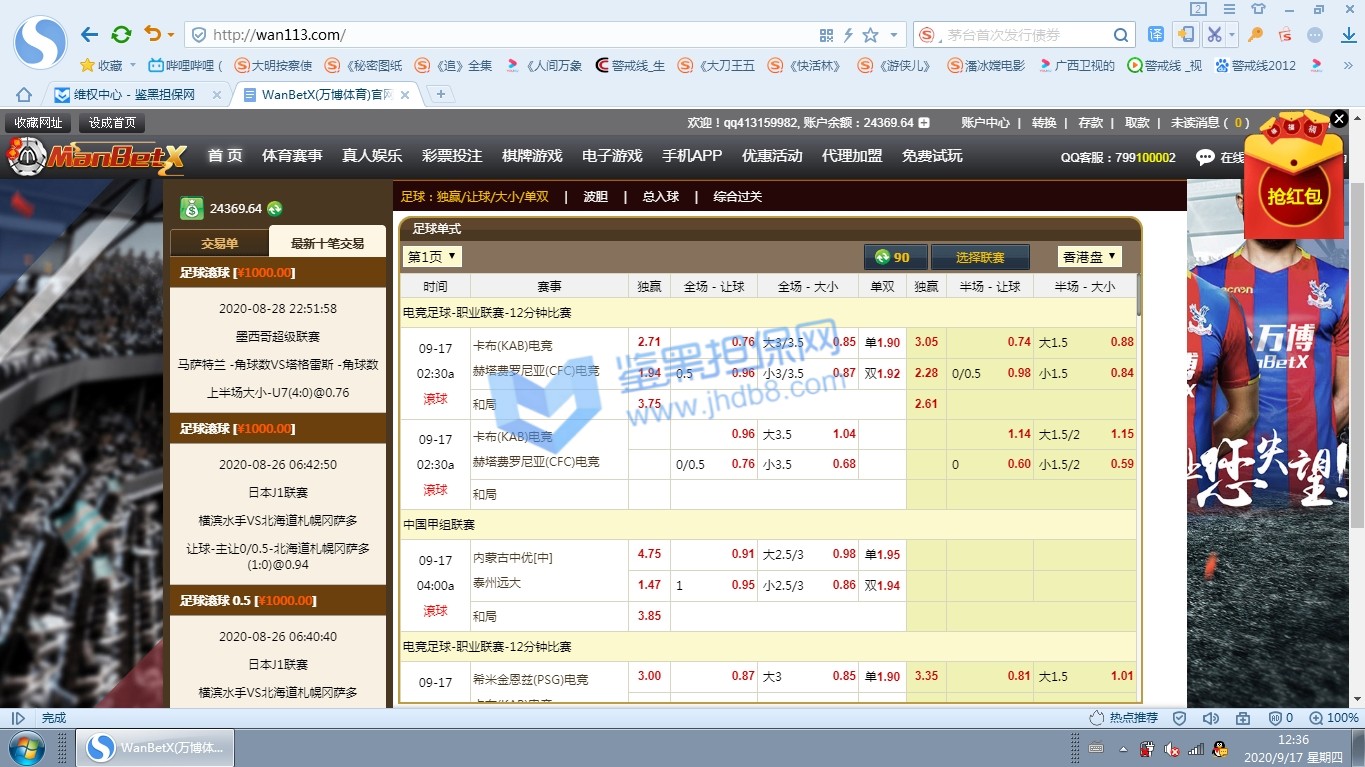The width and height of the screenshot is (1365, 767).
Task: Click the 在线客服 chat bubble icon
Action: tap(1205, 157)
